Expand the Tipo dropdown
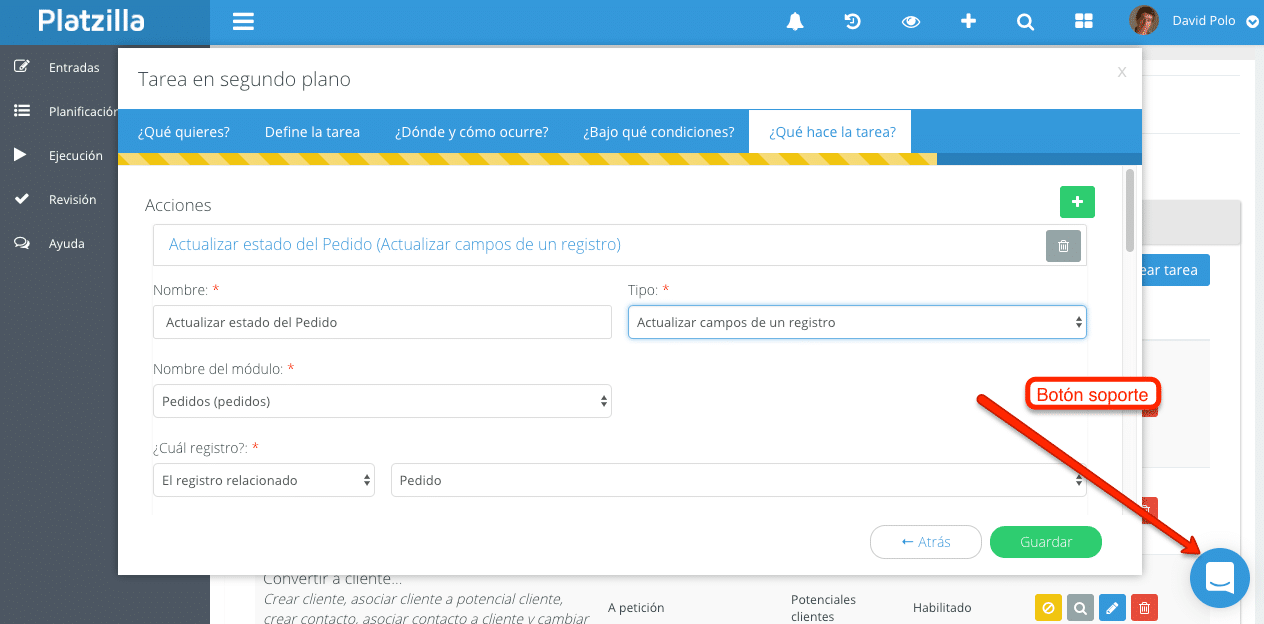The image size is (1264, 624). [x=857, y=322]
